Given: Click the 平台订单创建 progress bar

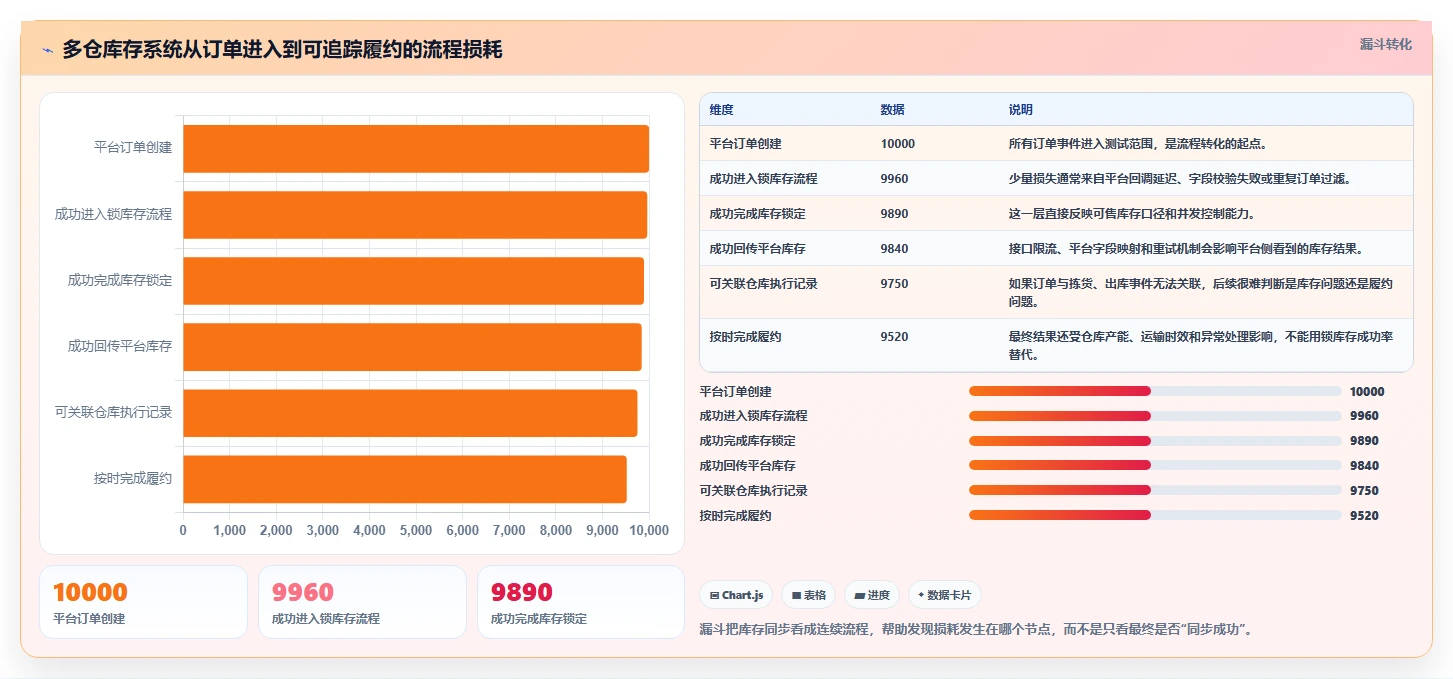Looking at the screenshot, I should coord(1155,391).
